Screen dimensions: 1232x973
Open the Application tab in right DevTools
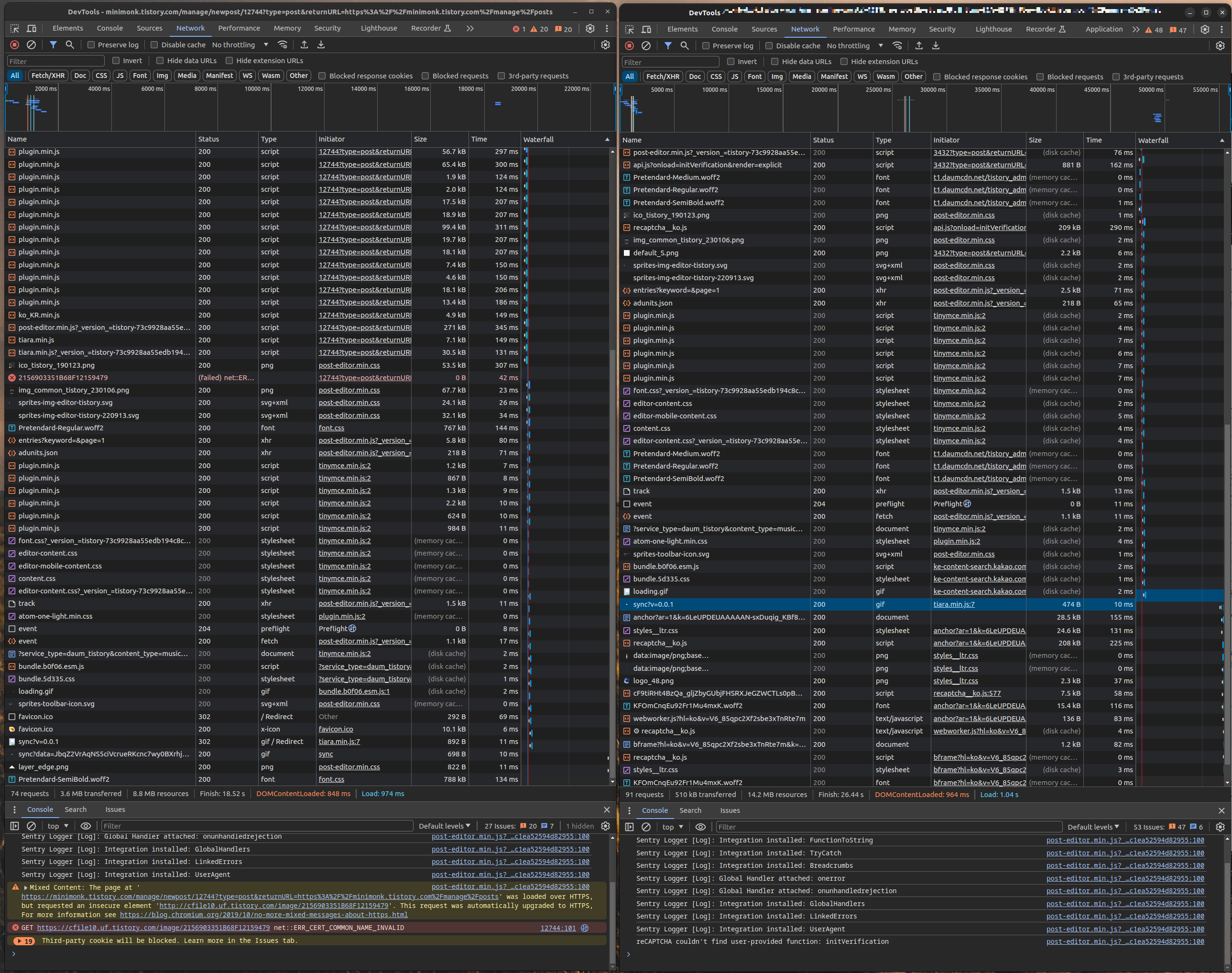click(1103, 29)
